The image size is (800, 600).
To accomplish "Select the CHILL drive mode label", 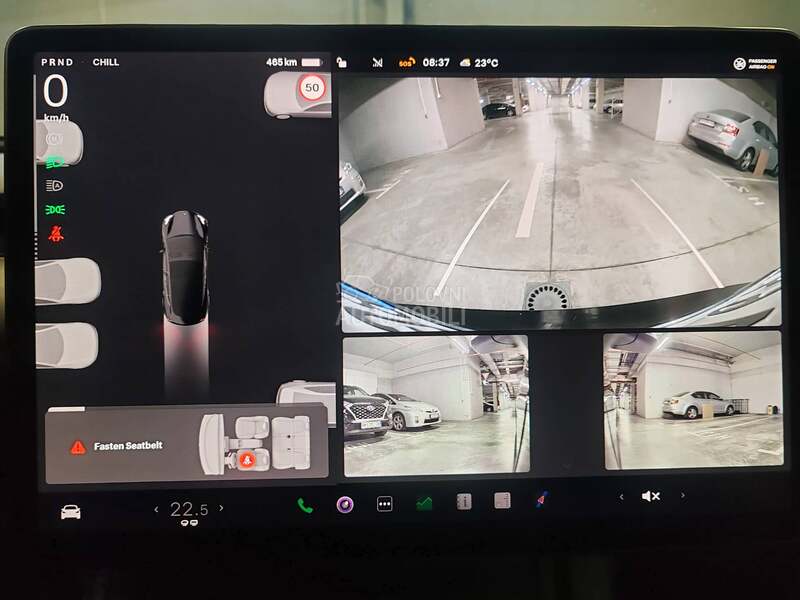I will coord(105,62).
